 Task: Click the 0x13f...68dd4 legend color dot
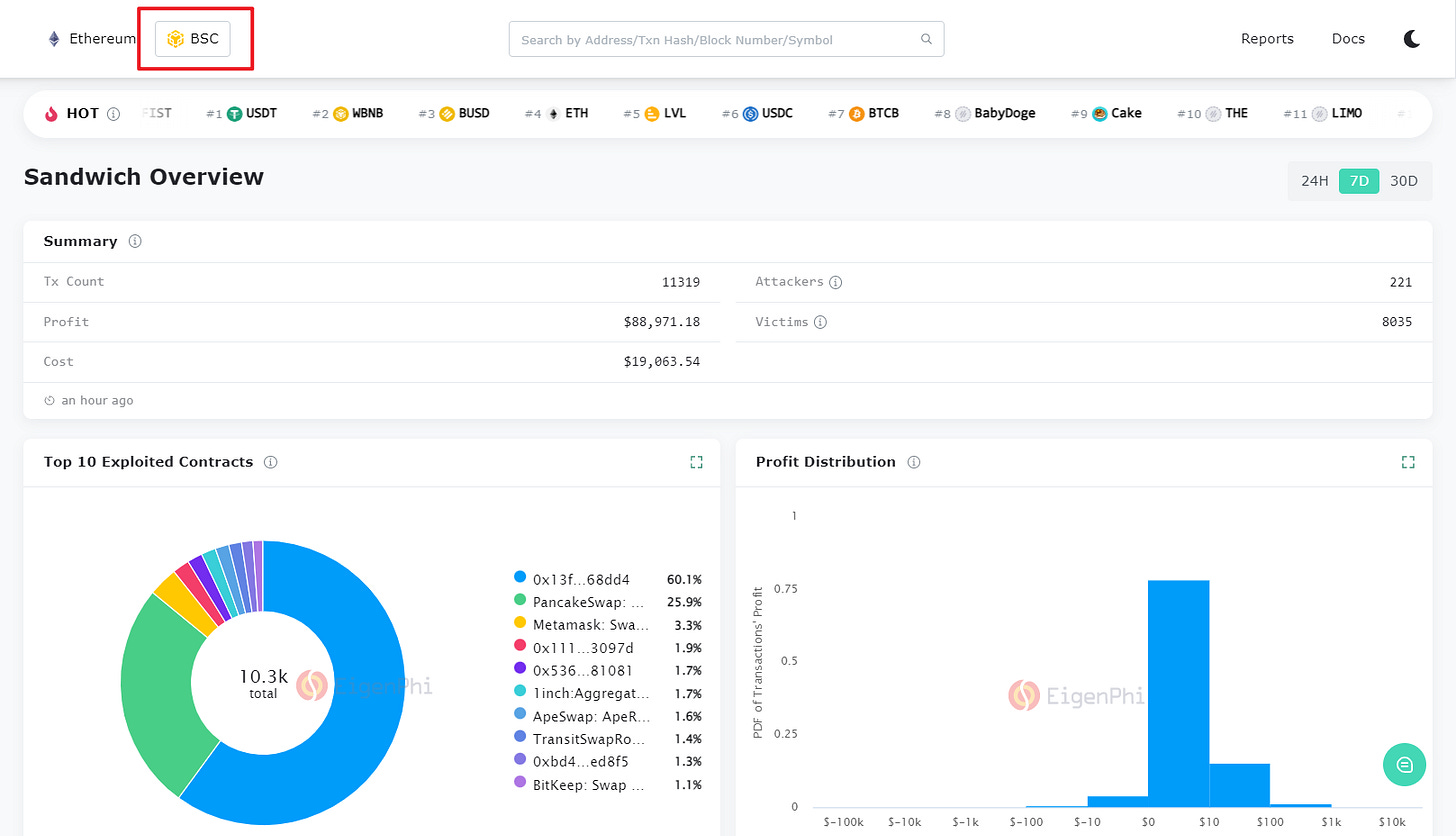[x=519, y=578]
